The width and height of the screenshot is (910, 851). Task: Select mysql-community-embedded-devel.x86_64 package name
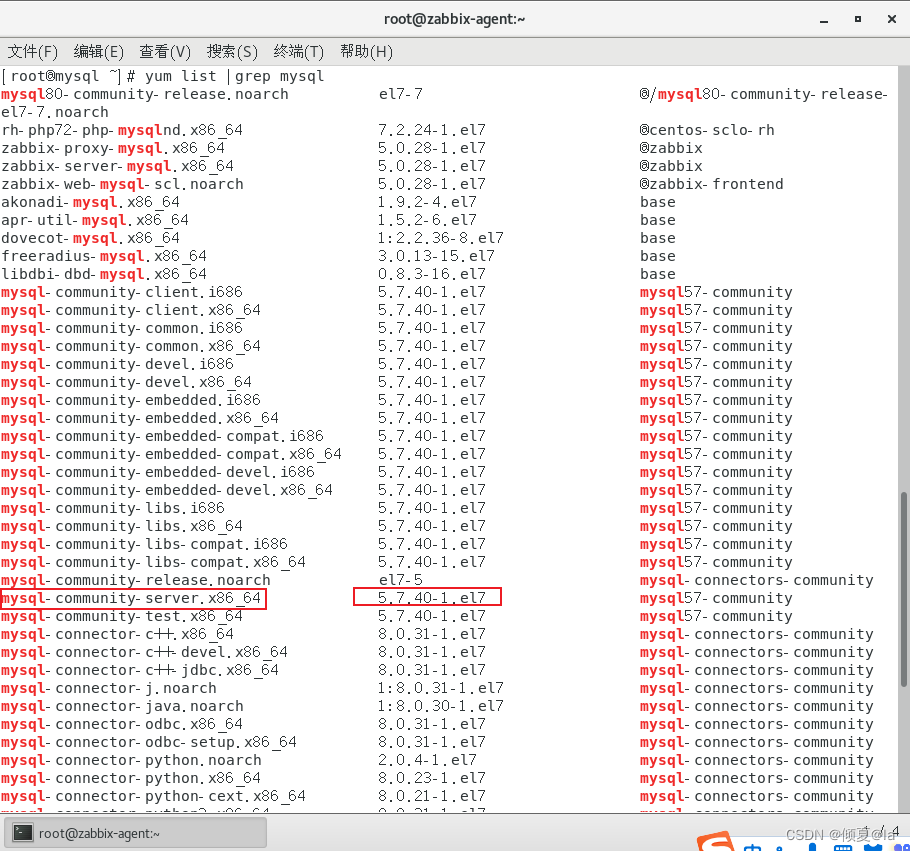click(x=167, y=490)
